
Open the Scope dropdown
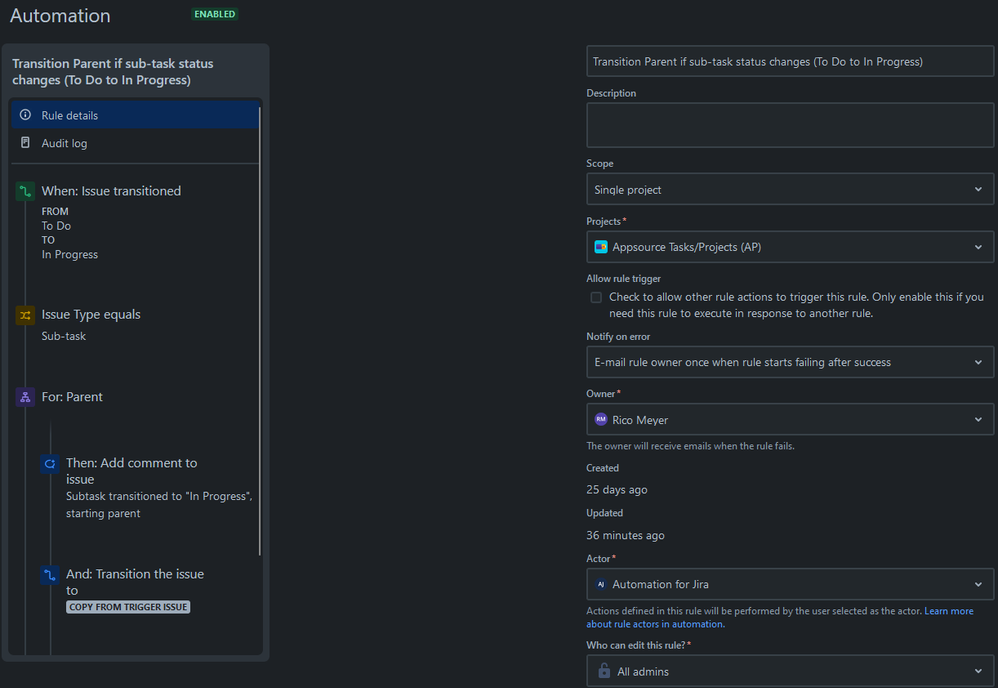[x=789, y=189]
